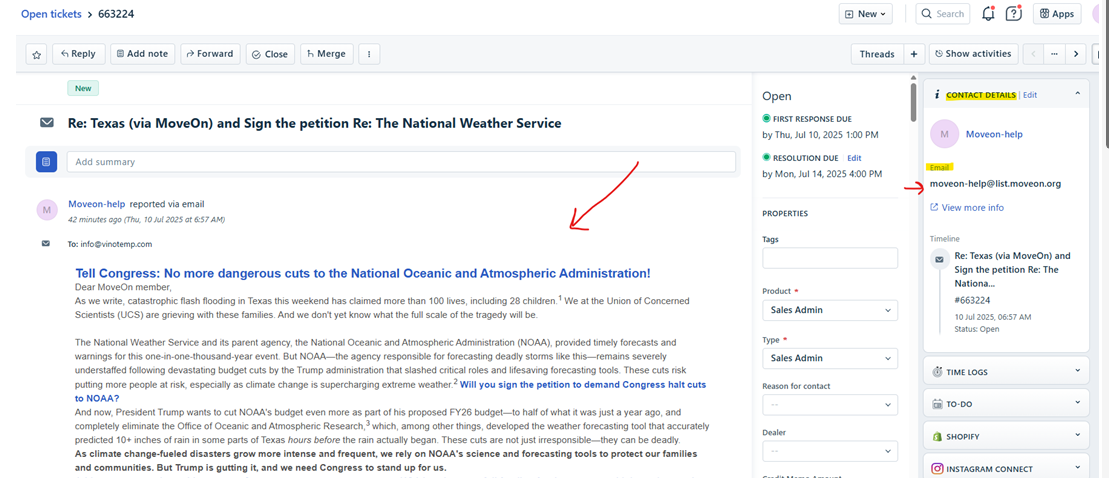Click the ticket number #663224 in timeline
Viewport: 1109px width, 478px height.
974,301
